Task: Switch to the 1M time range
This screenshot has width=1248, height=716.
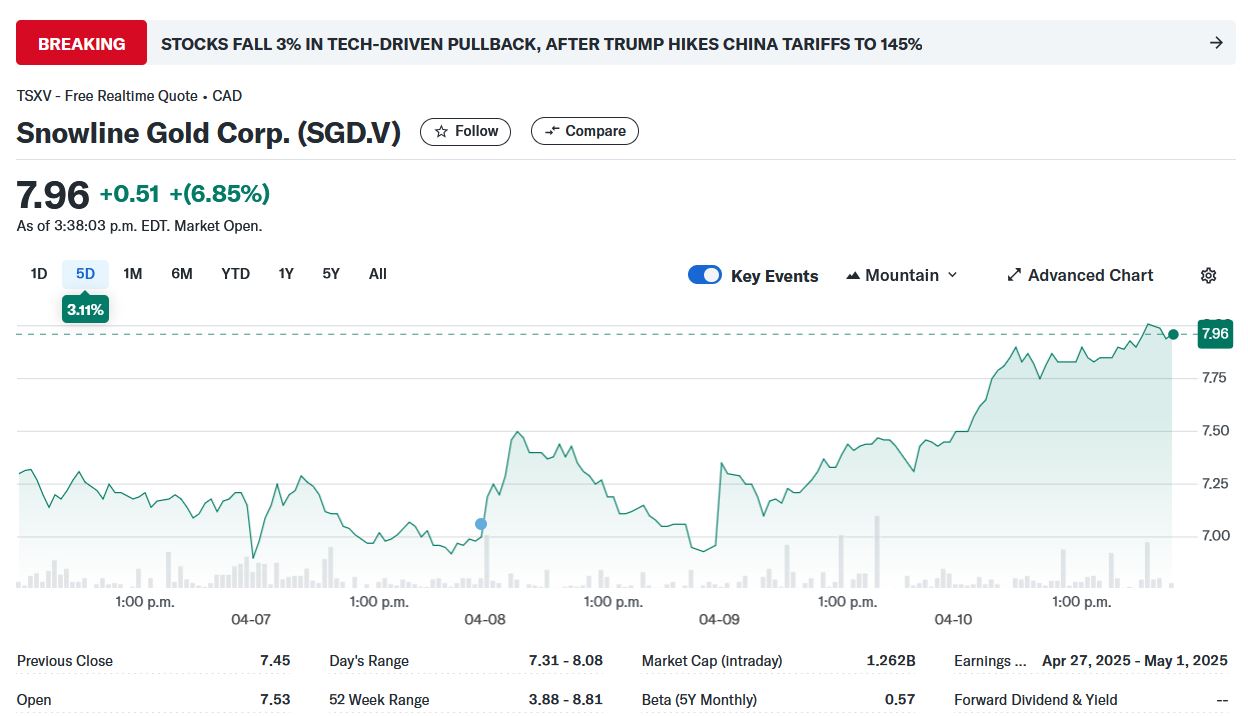Action: pyautogui.click(x=133, y=274)
